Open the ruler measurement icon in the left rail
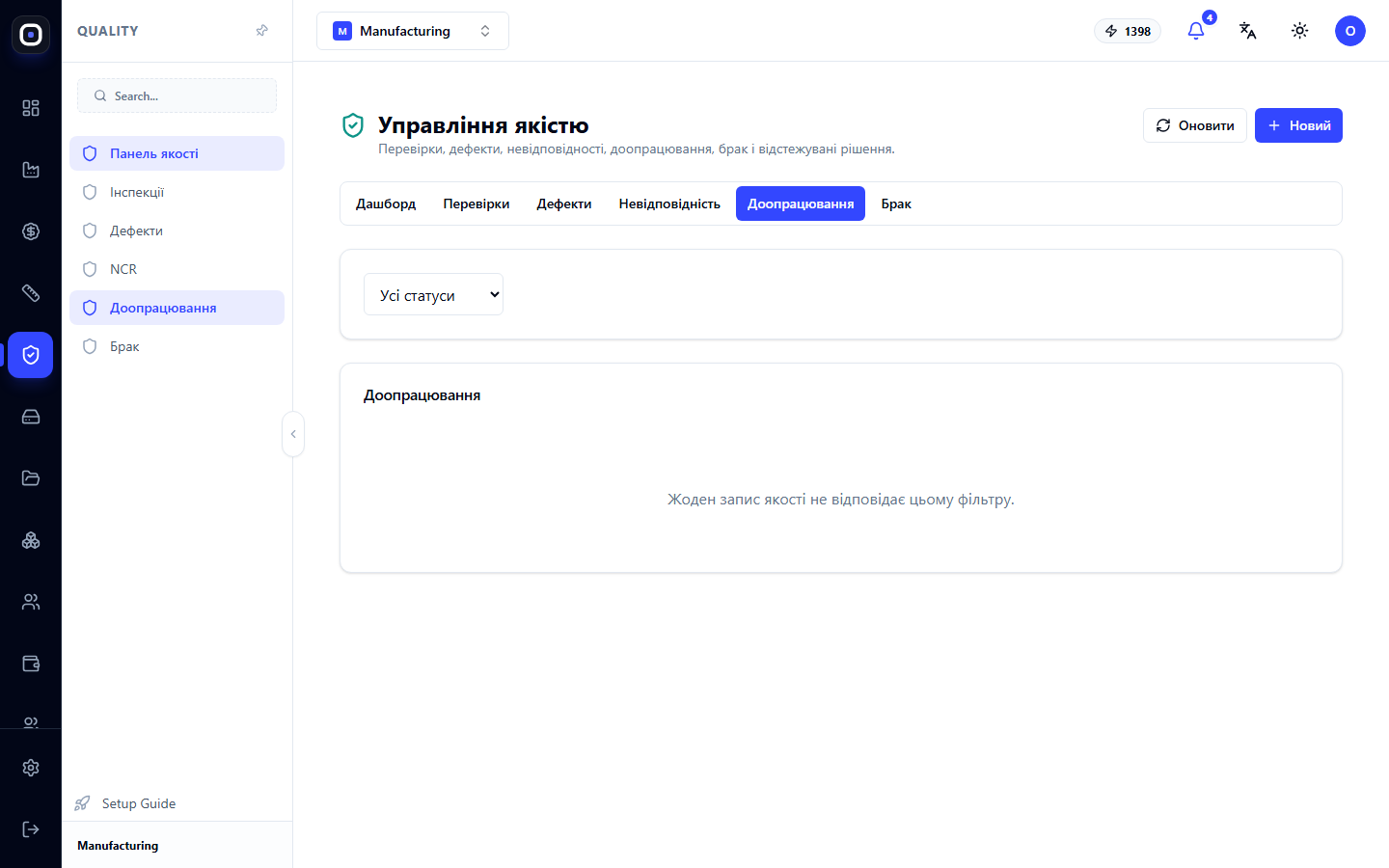Viewport: 1389px width, 868px height. tap(31, 293)
